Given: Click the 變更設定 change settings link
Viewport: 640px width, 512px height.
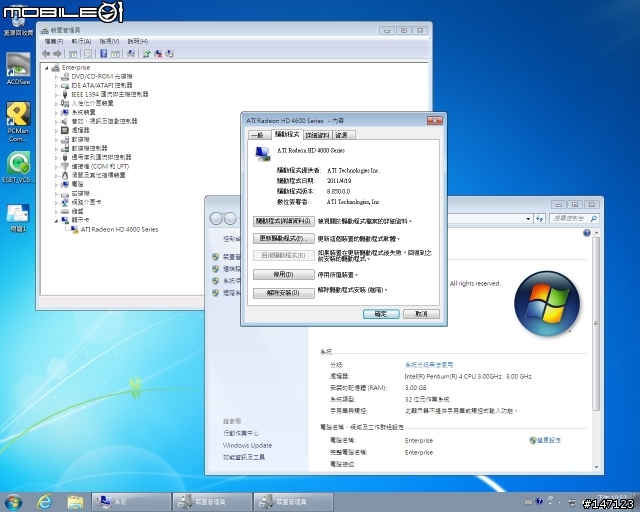Looking at the screenshot, I should point(545,440).
